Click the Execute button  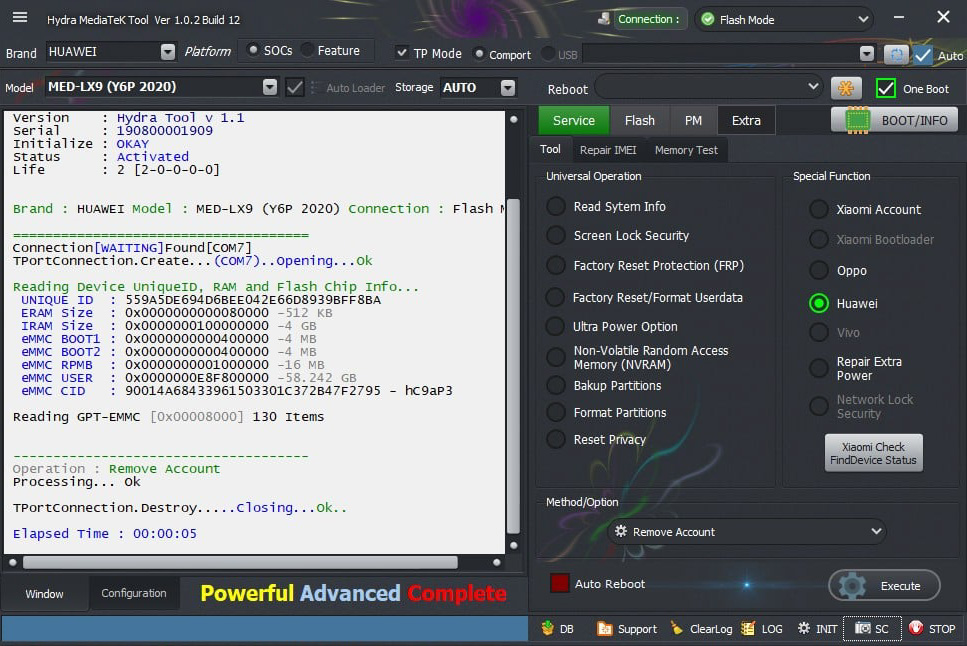(x=884, y=586)
